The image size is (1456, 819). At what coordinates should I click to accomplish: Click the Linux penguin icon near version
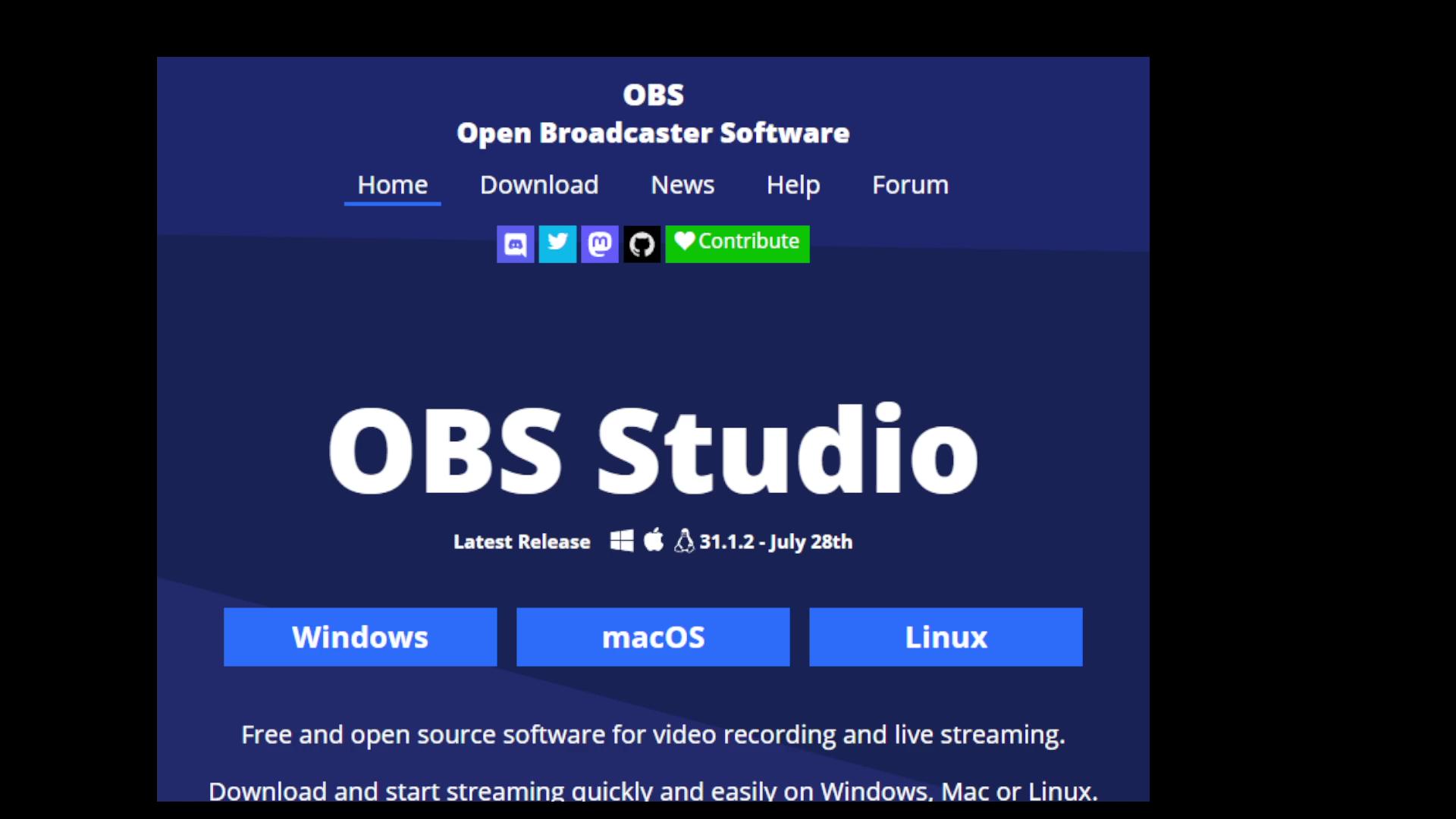(x=684, y=541)
